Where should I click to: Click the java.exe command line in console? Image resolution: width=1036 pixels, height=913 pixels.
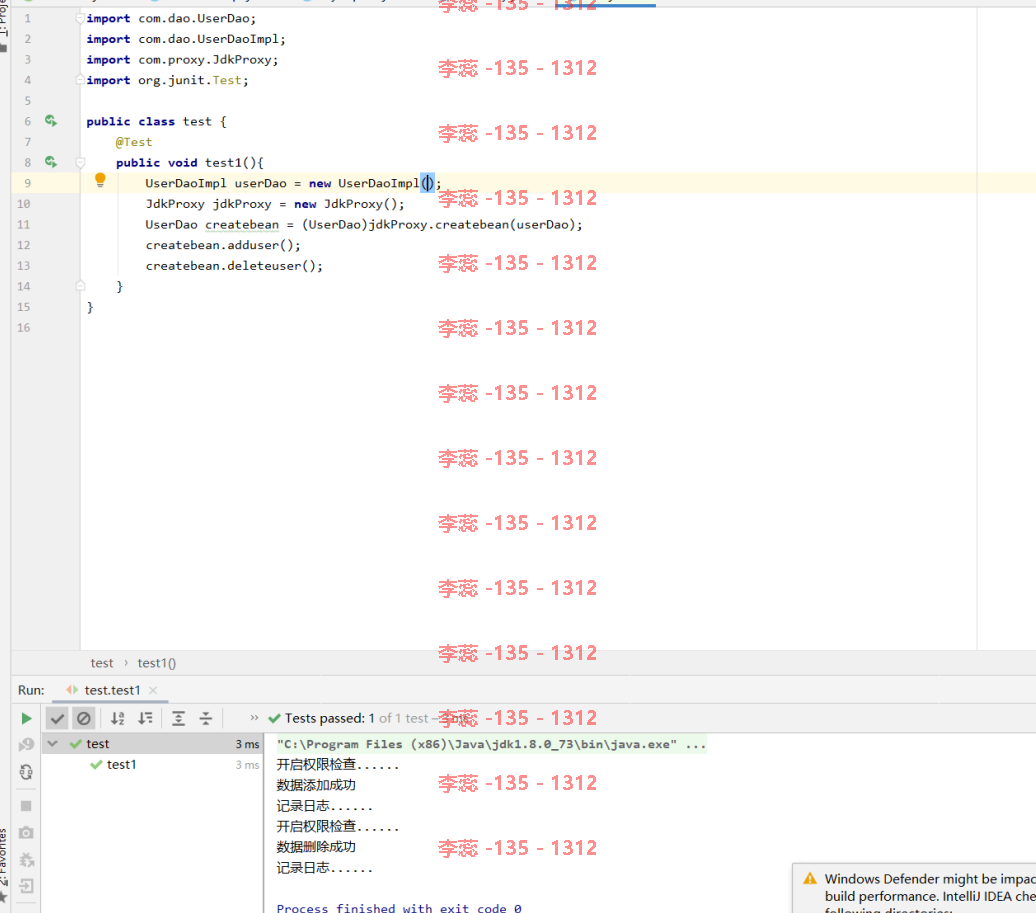[491, 744]
